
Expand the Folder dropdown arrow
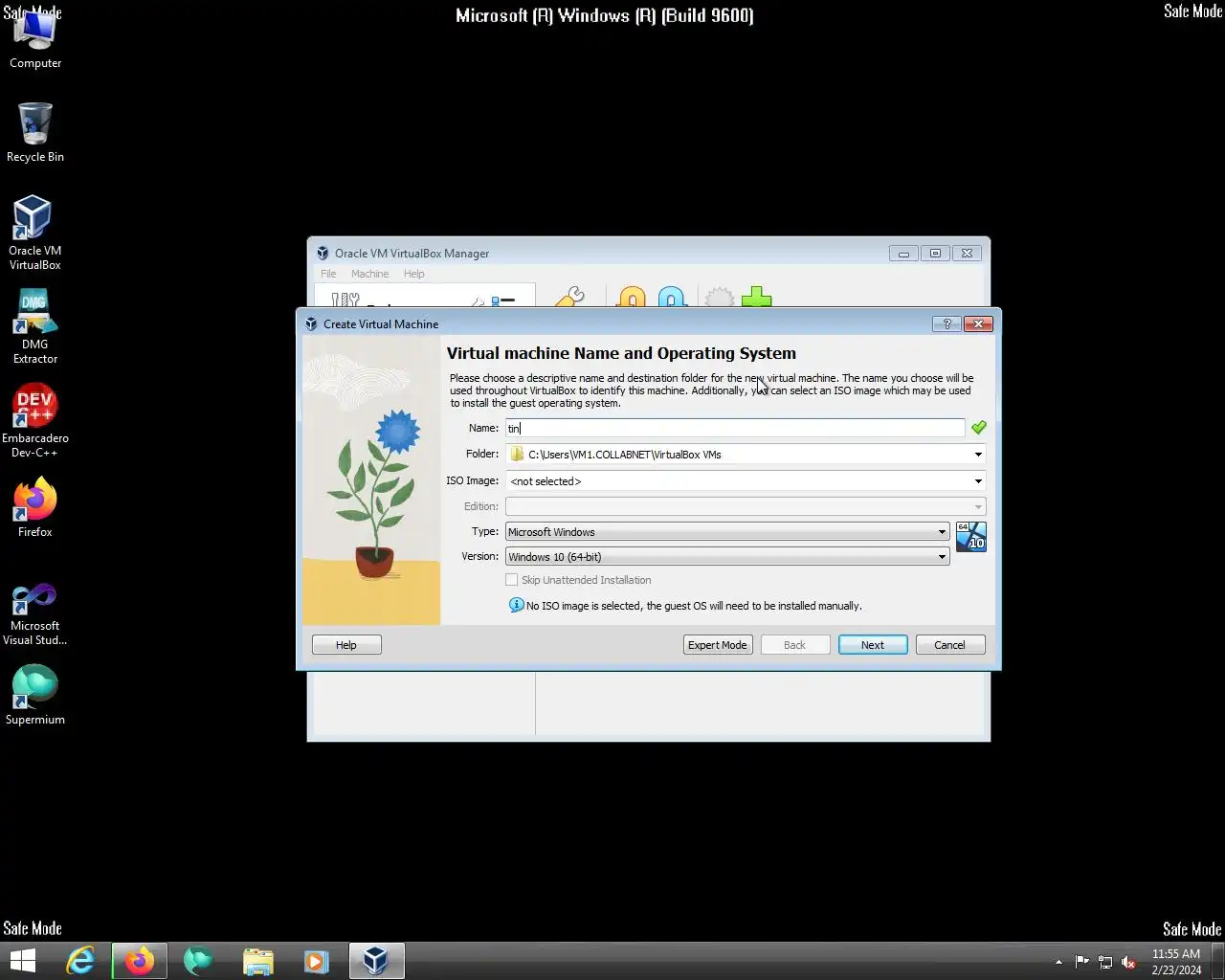click(978, 455)
